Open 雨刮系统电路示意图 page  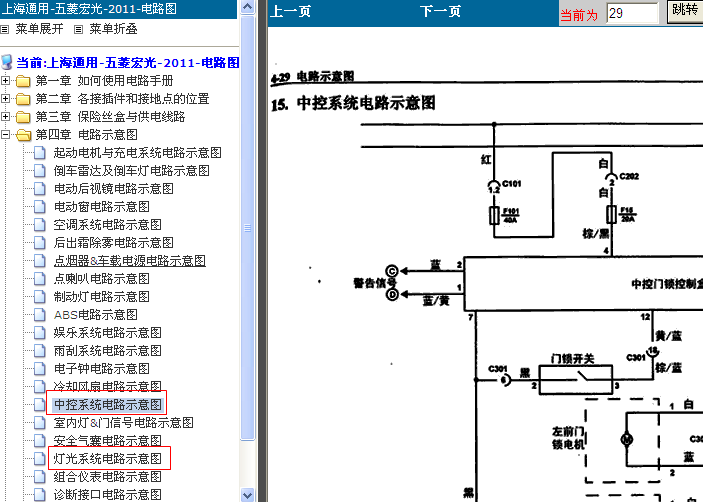pos(108,351)
